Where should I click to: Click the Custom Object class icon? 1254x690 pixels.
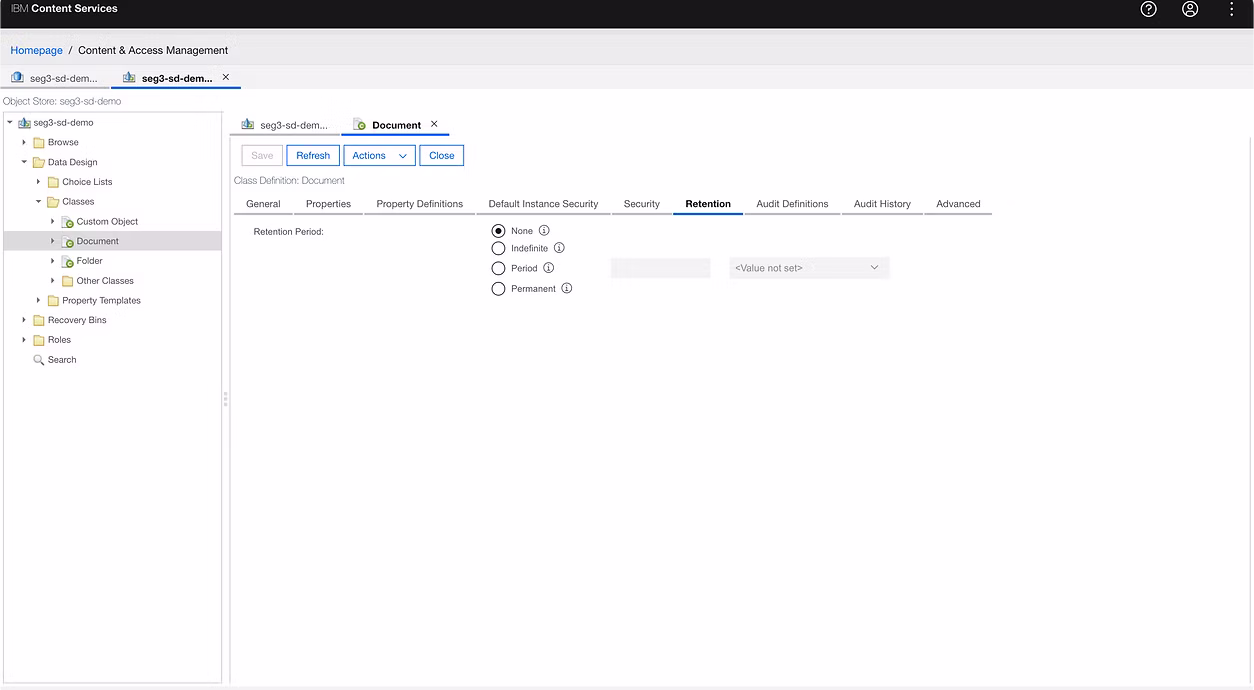68,222
